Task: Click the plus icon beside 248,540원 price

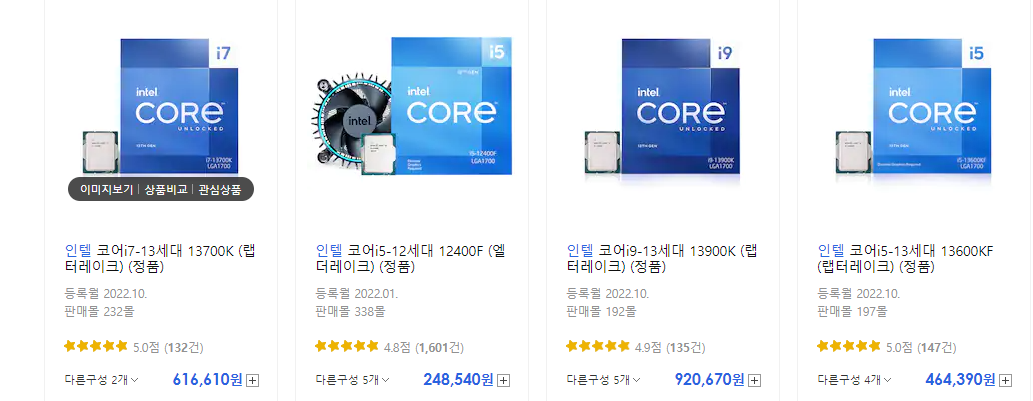Action: (x=504, y=381)
